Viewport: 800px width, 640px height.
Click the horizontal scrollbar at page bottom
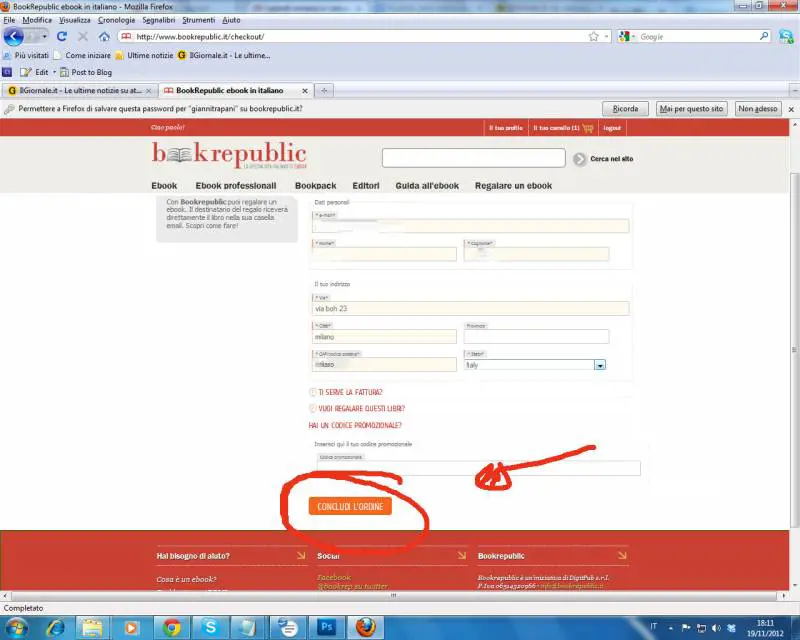(393, 595)
